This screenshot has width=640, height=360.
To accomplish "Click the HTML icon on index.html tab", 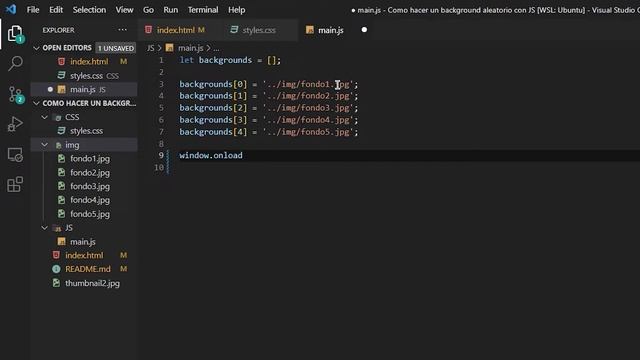I will (x=149, y=30).
